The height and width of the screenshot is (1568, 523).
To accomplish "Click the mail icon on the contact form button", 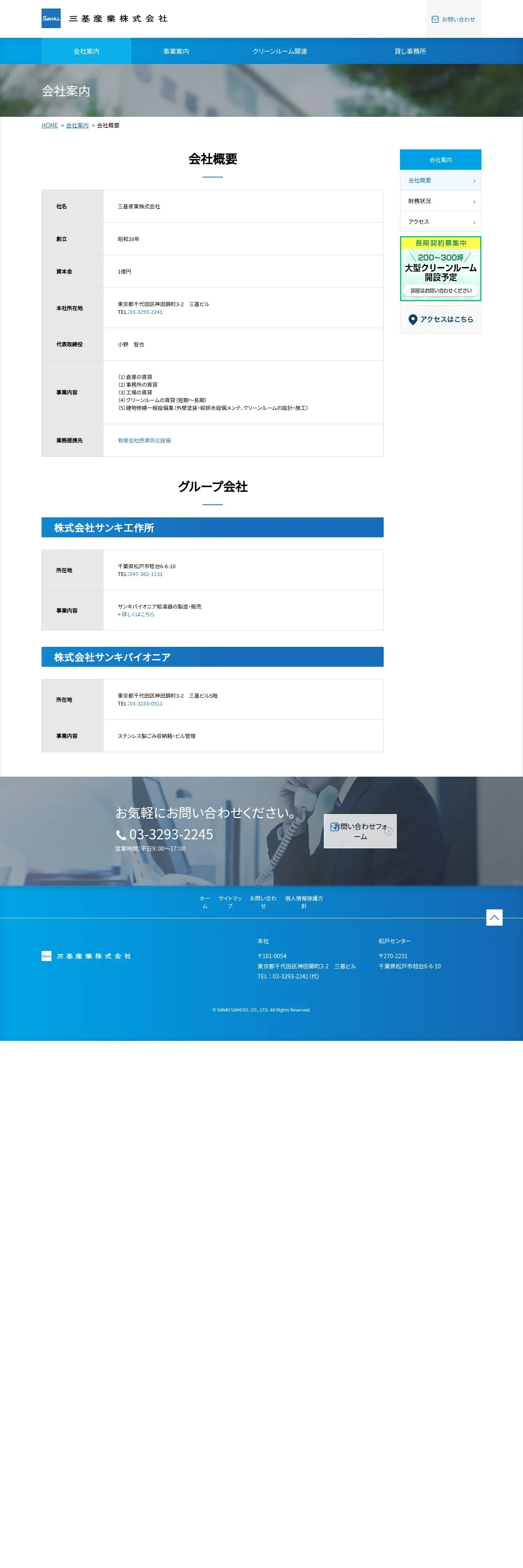I will [334, 827].
